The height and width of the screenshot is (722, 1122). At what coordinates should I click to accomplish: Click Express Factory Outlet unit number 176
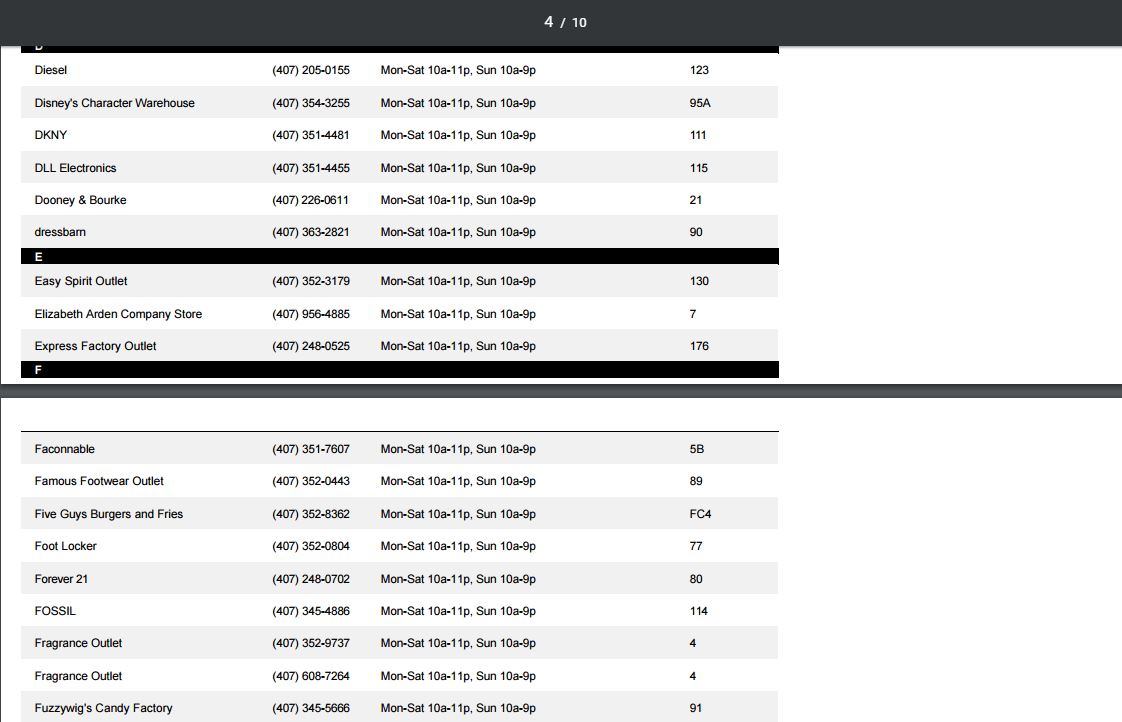[699, 346]
